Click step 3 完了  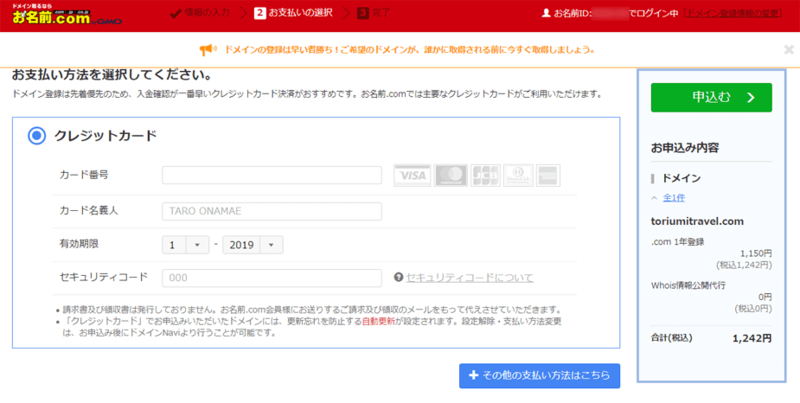tap(374, 13)
